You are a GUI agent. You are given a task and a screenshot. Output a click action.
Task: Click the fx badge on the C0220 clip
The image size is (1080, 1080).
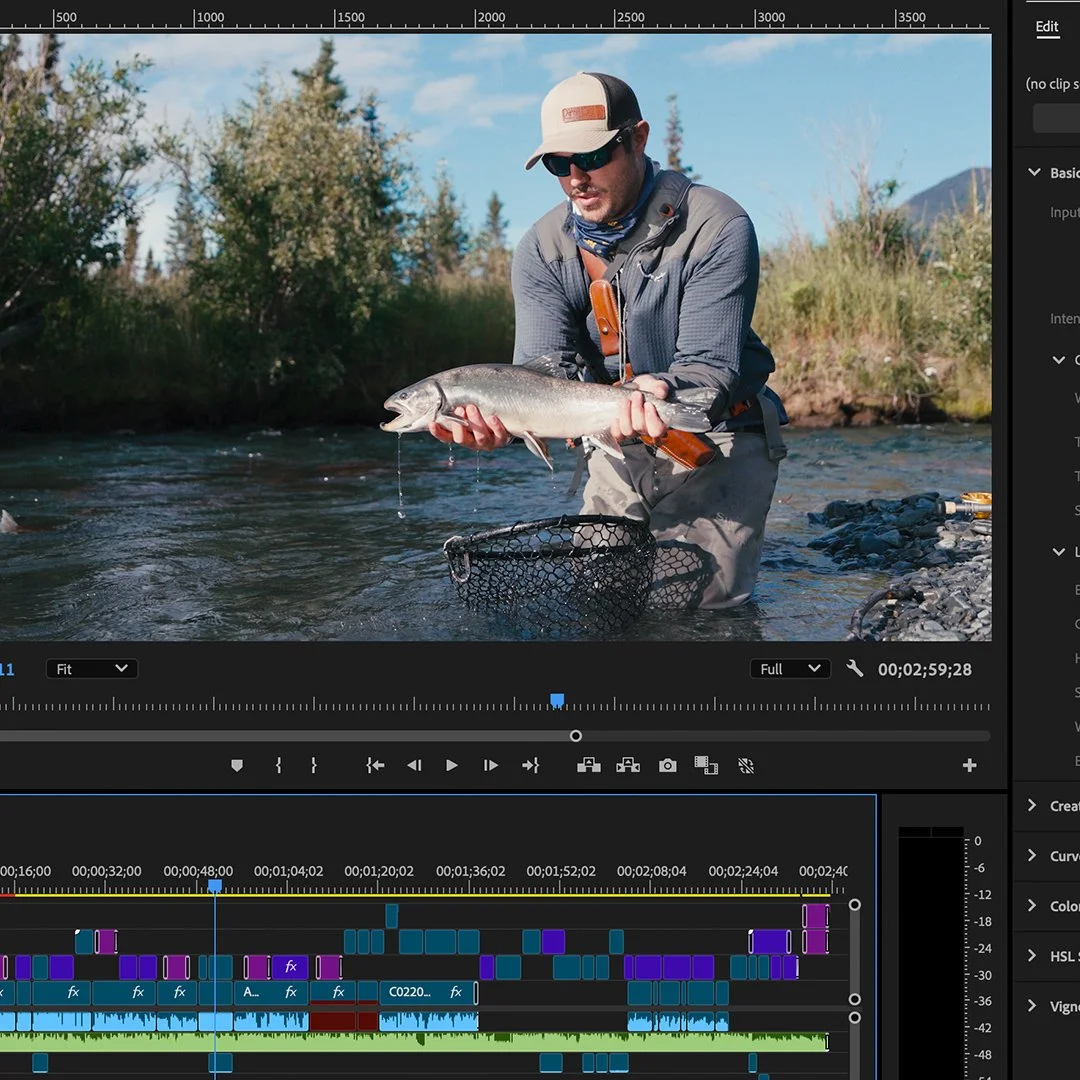[x=456, y=992]
